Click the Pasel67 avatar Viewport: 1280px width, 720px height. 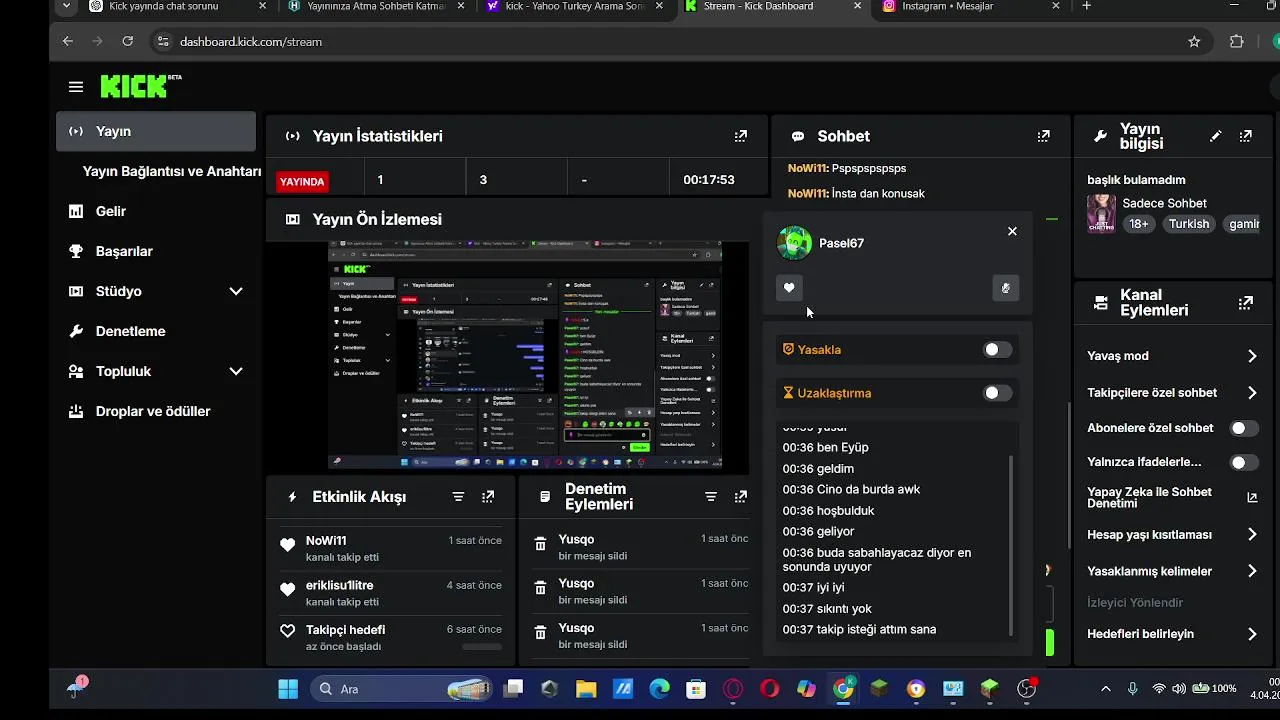[794, 243]
